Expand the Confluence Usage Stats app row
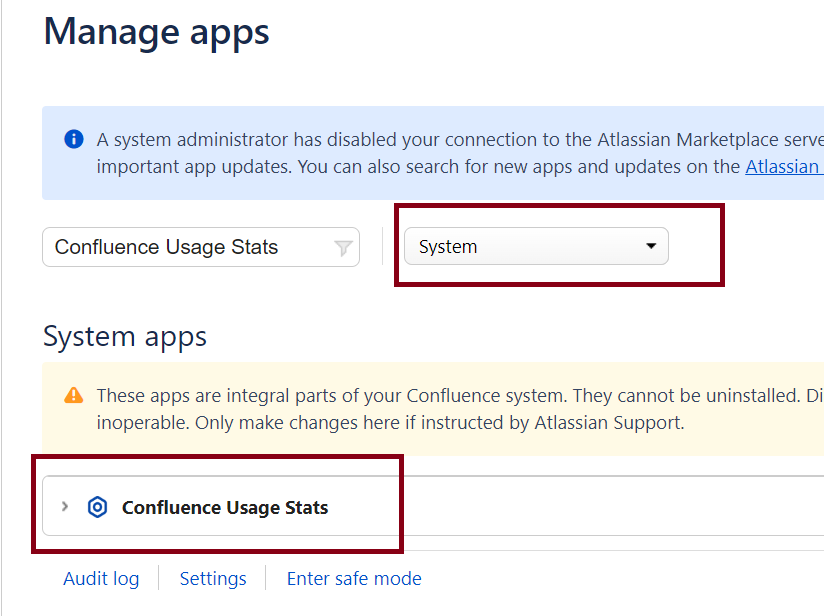The width and height of the screenshot is (824, 616). [x=65, y=507]
